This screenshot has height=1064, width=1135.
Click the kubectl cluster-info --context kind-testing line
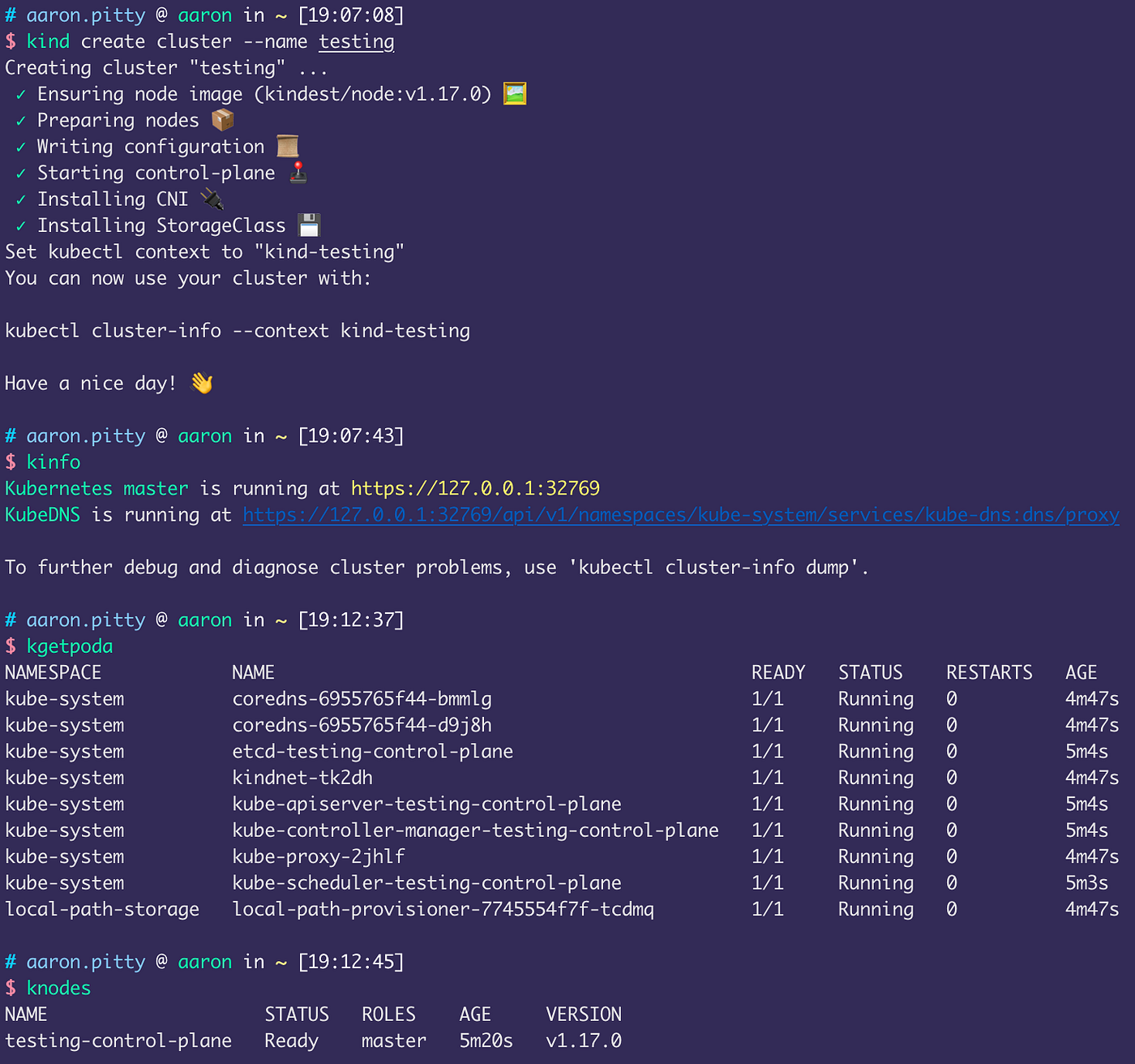(x=238, y=331)
